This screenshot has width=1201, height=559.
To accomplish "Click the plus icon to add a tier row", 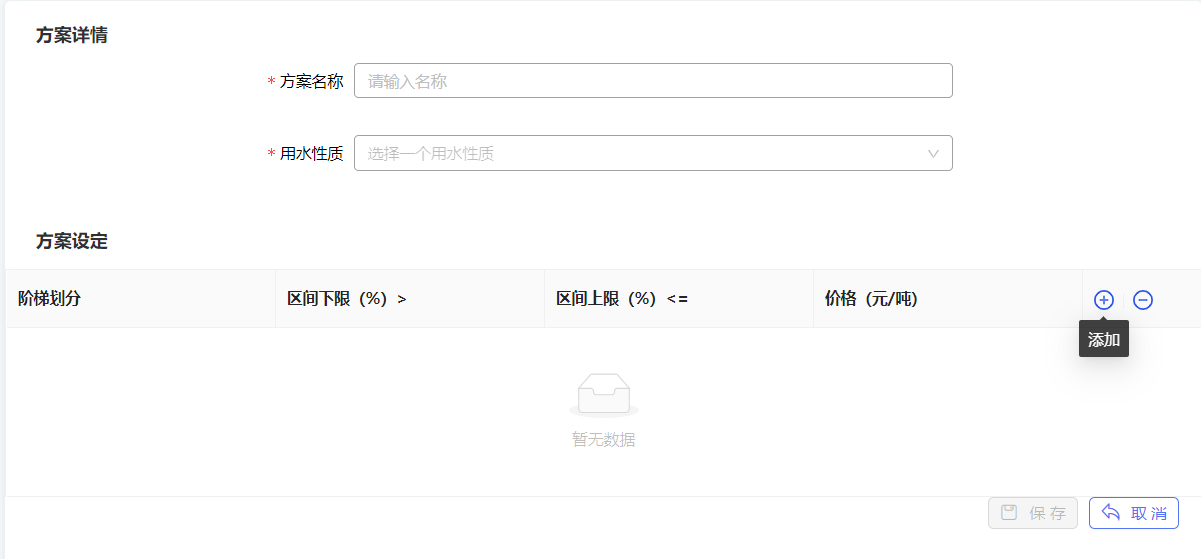I will (x=1104, y=300).
